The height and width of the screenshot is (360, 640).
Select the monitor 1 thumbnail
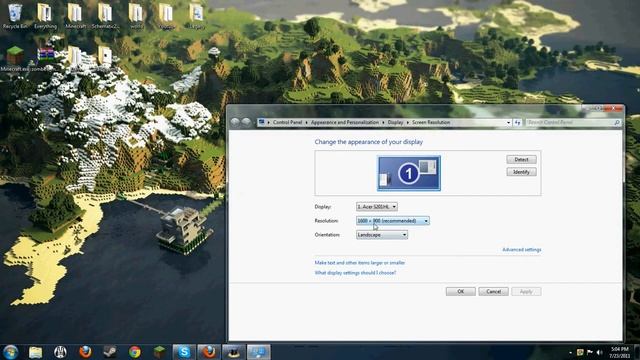409,173
